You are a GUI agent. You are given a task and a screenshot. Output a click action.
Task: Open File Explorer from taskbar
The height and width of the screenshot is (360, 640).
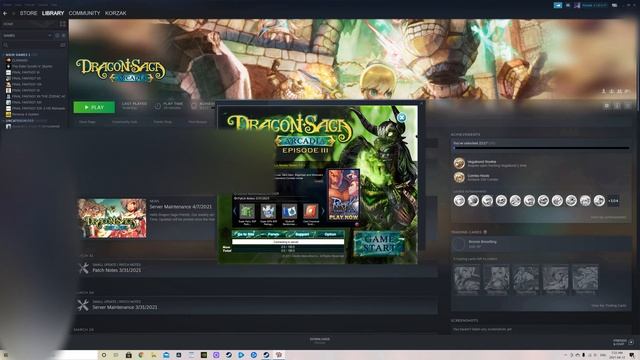(x=153, y=355)
